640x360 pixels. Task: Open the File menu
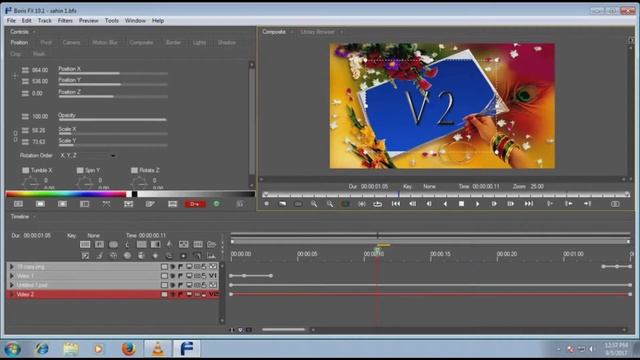11,20
